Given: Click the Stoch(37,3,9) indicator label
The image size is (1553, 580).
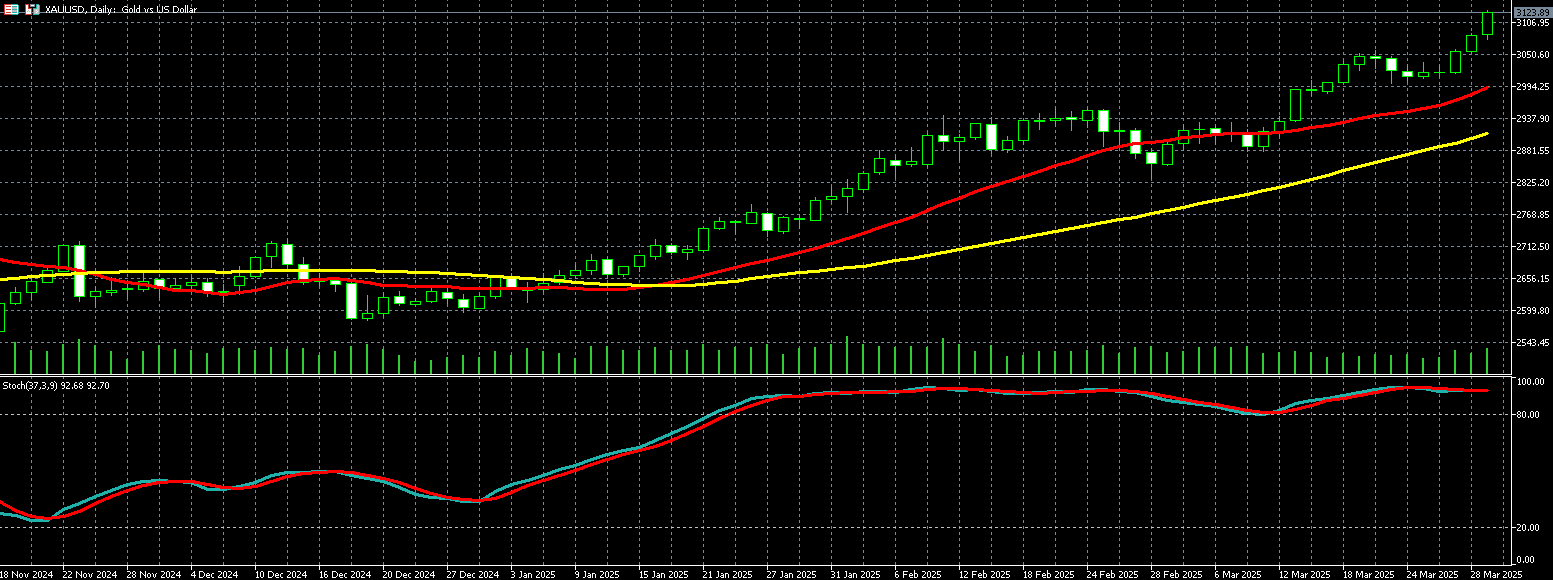Looking at the screenshot, I should click(55, 385).
